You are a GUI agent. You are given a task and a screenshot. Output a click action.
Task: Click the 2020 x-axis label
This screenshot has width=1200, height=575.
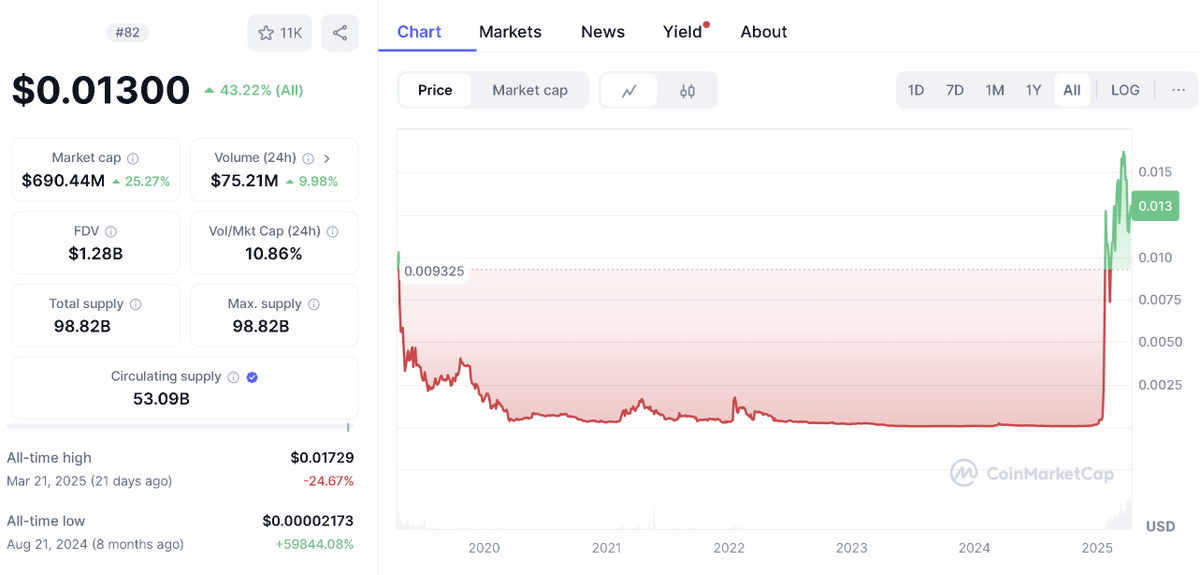[484, 548]
